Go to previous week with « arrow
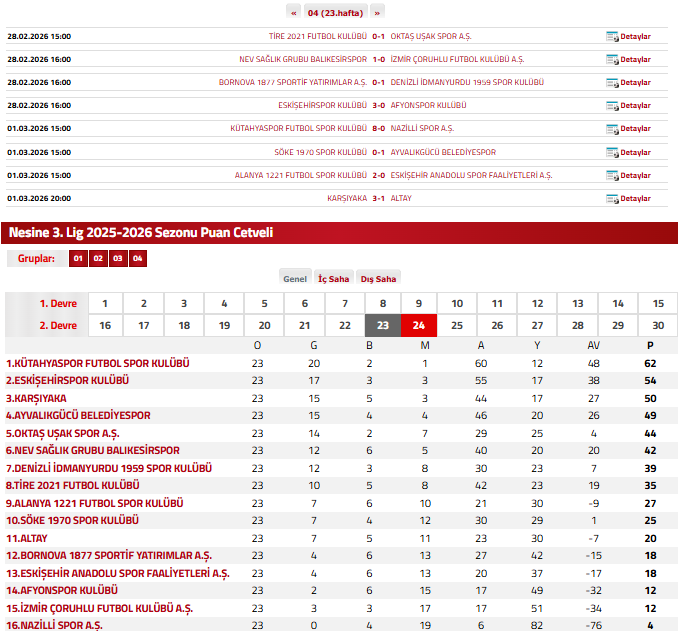679x631 pixels. point(294,13)
